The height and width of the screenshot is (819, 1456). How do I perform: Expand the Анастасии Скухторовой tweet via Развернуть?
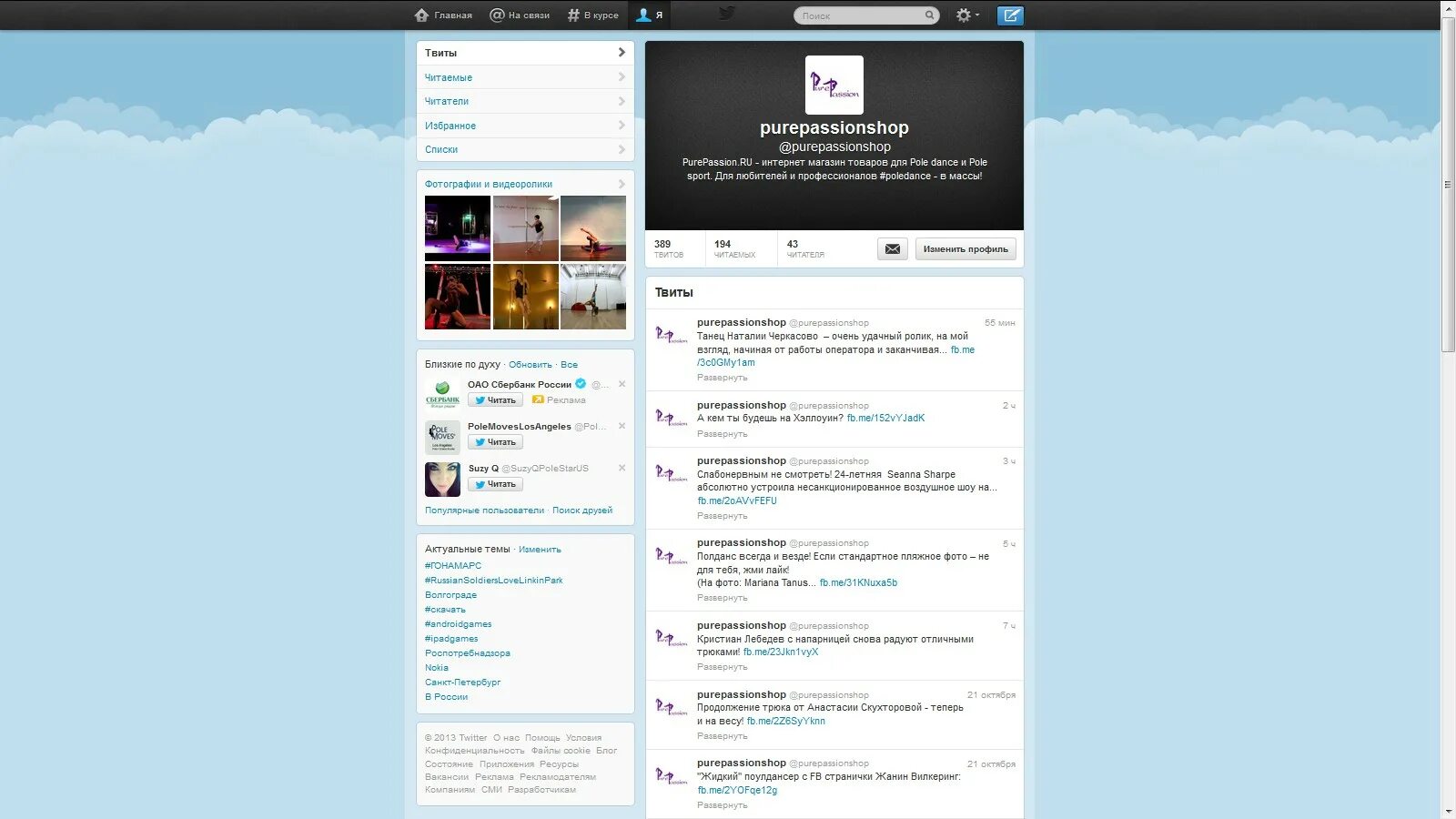[x=722, y=736]
